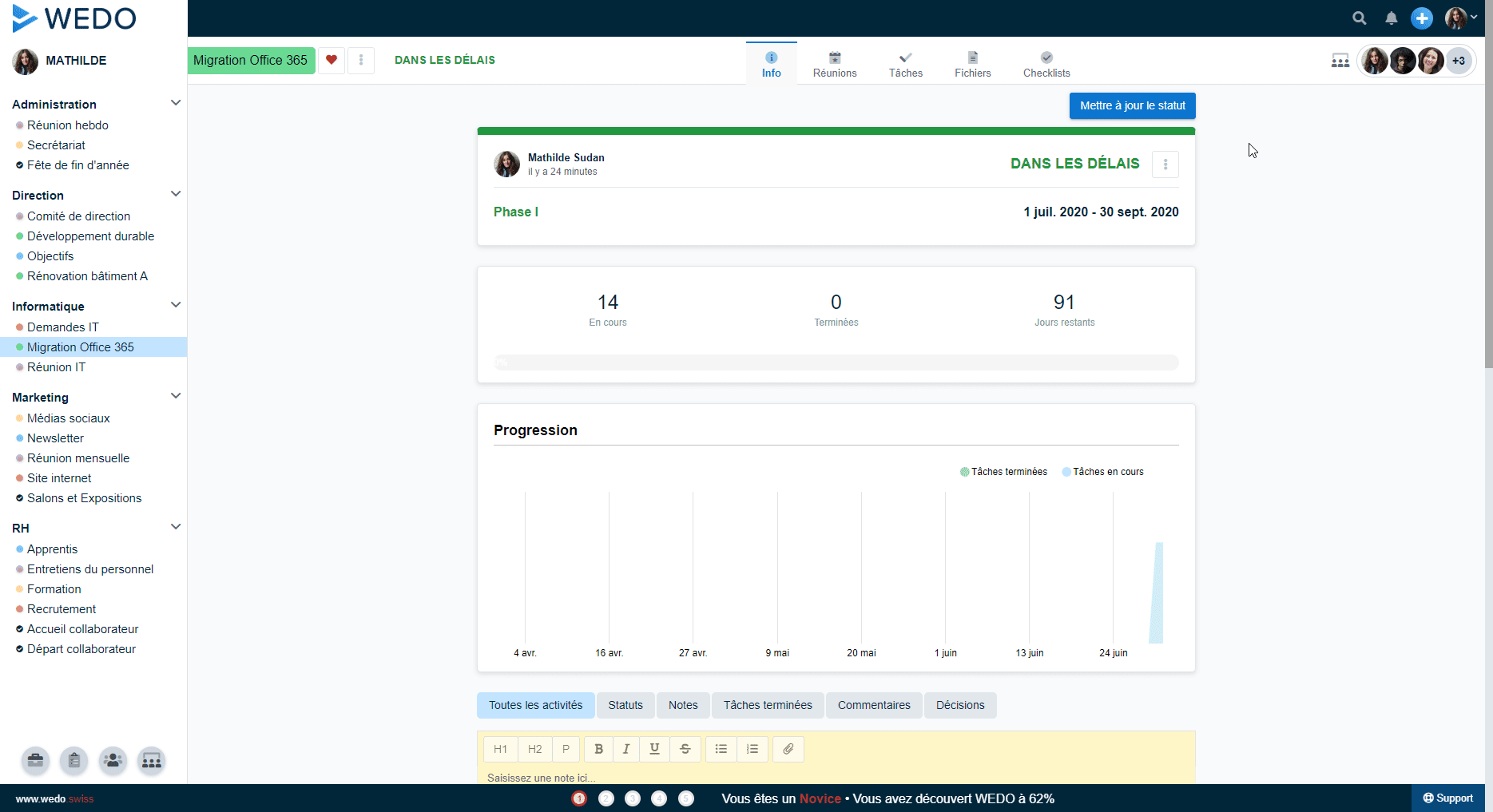The height and width of the screenshot is (812, 1493).
Task: Open Secrétariat workspace
Action: tap(56, 145)
